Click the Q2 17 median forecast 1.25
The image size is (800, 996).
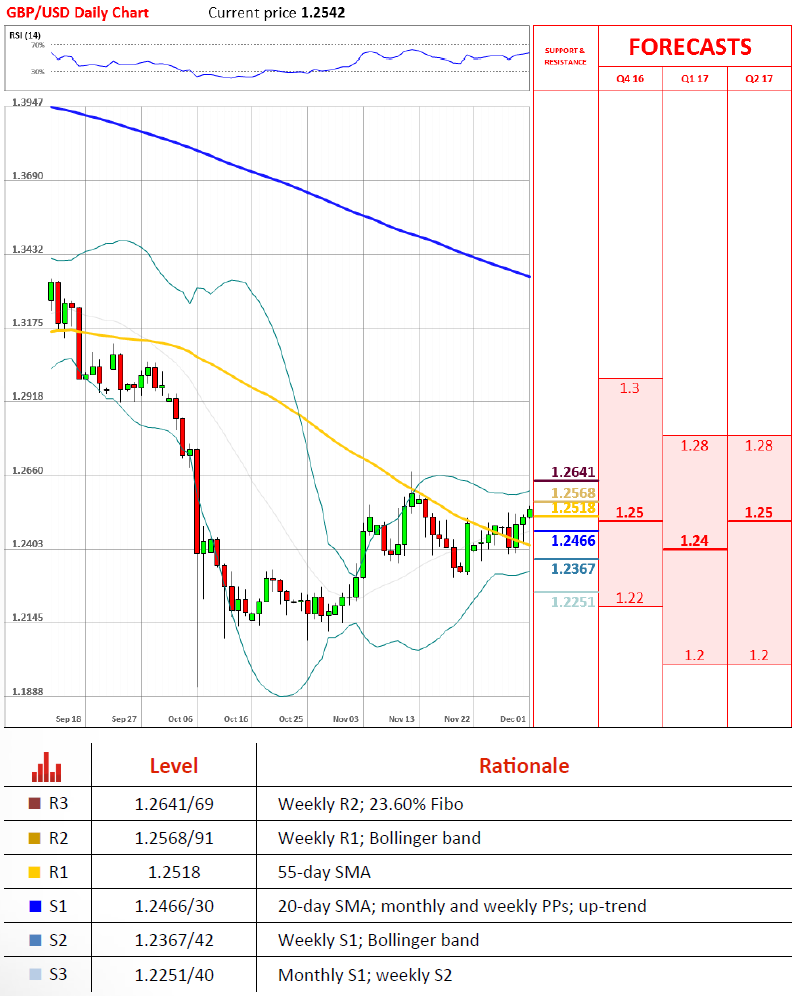759,512
